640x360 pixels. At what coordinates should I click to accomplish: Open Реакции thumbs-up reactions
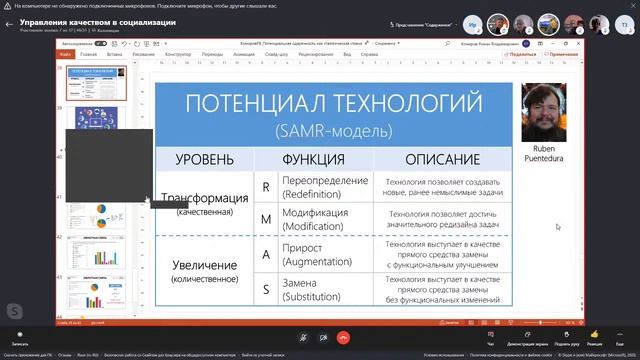[594, 338]
